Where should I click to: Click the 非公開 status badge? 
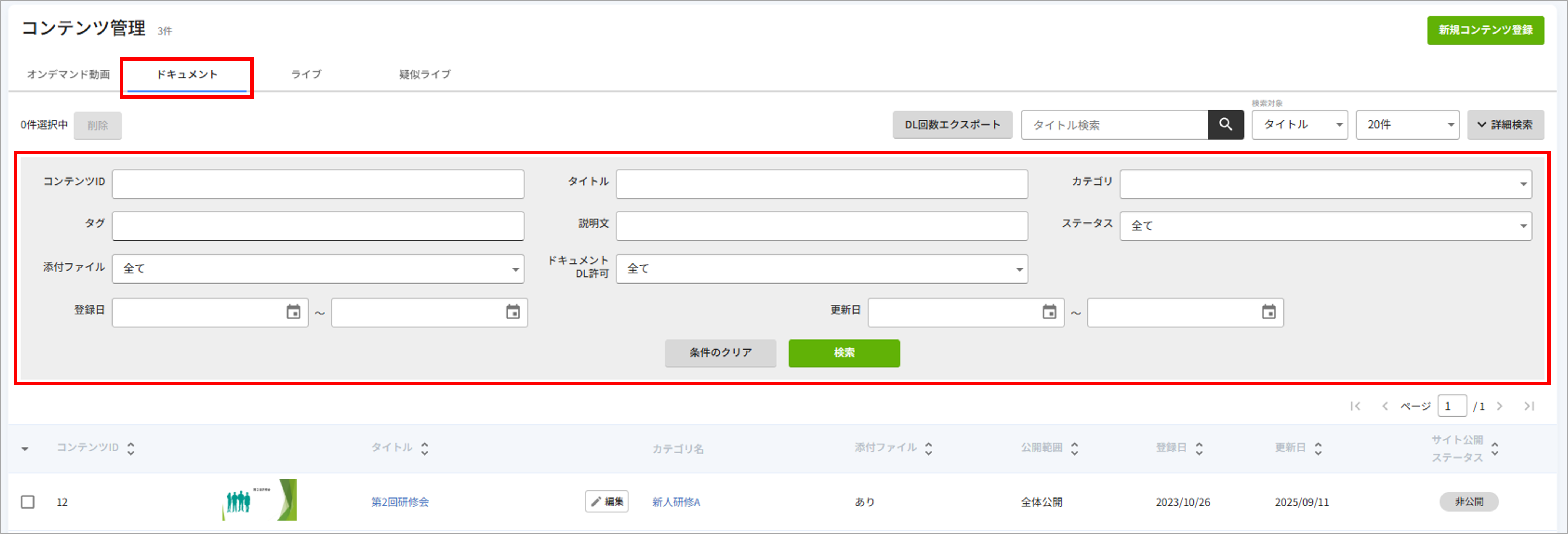pos(1469,502)
